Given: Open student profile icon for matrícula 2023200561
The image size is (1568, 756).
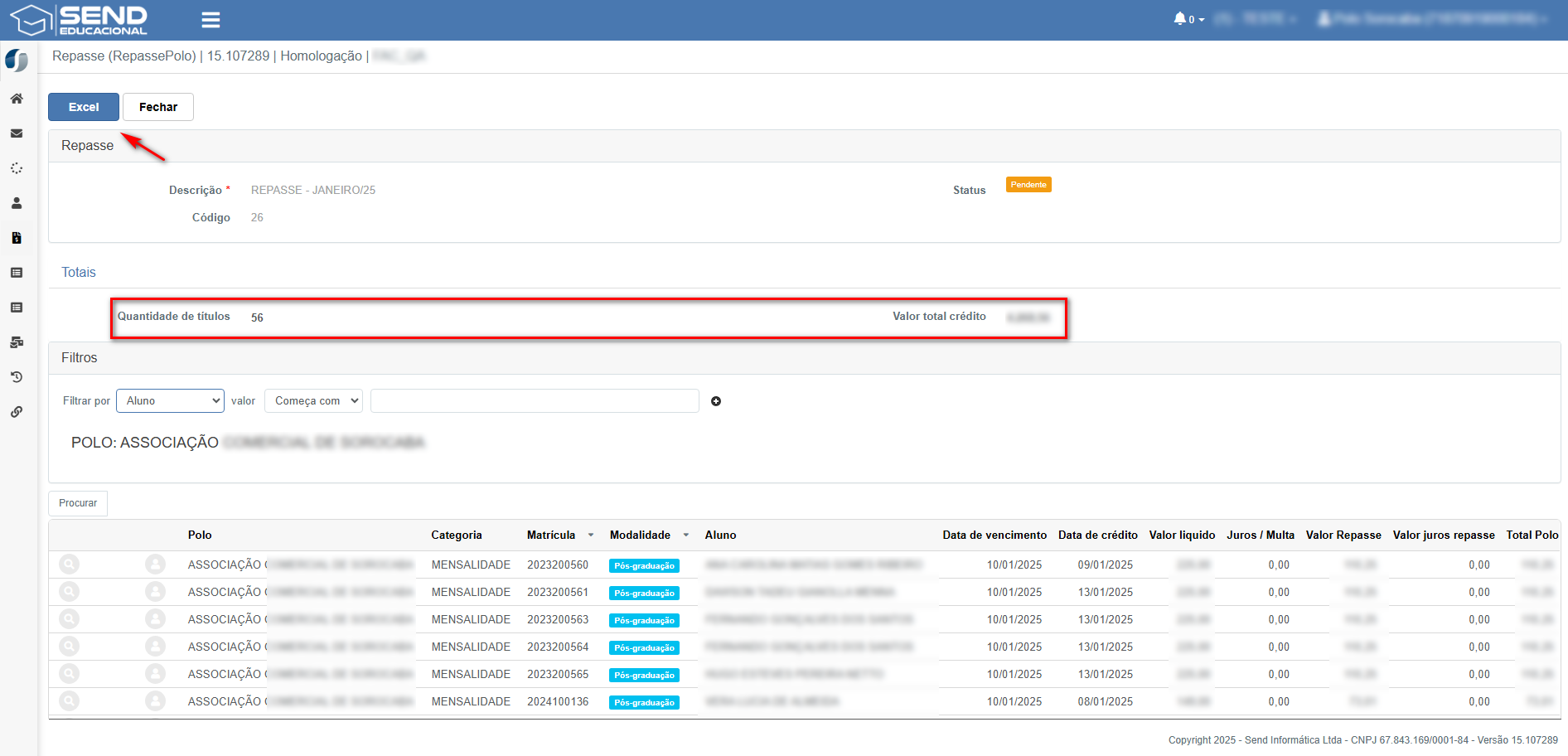Looking at the screenshot, I should [155, 592].
